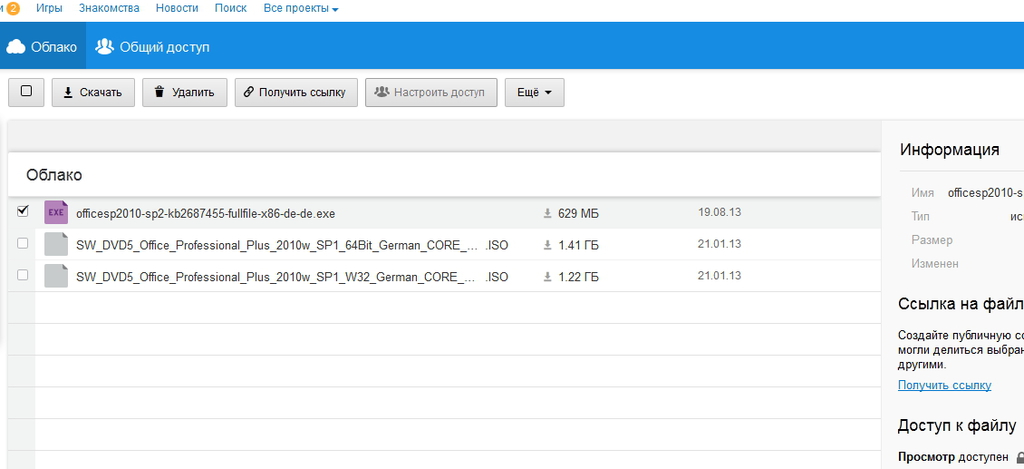Screen dimensions: 1024x469
Task: Switch to the Облако tab
Action: tap(42, 47)
